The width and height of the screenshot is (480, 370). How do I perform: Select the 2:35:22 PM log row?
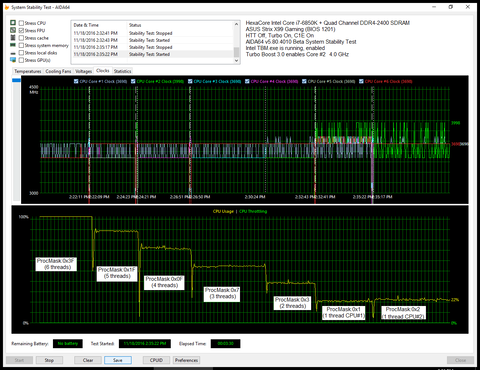pyautogui.click(x=153, y=54)
